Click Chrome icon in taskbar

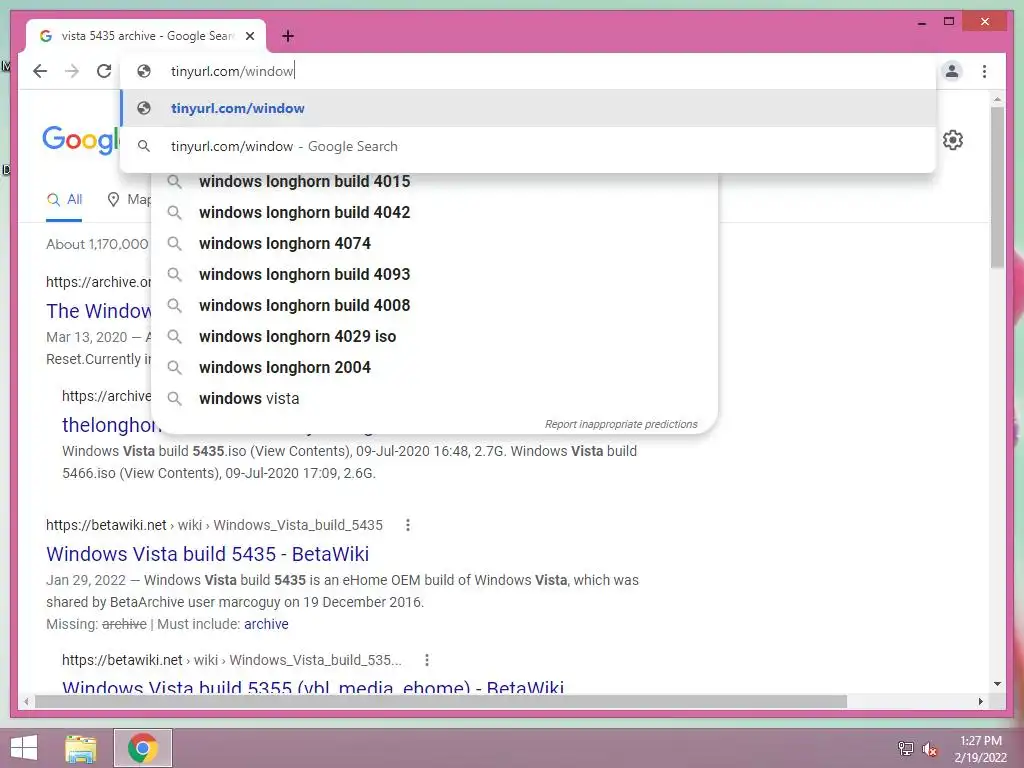pyautogui.click(x=142, y=748)
